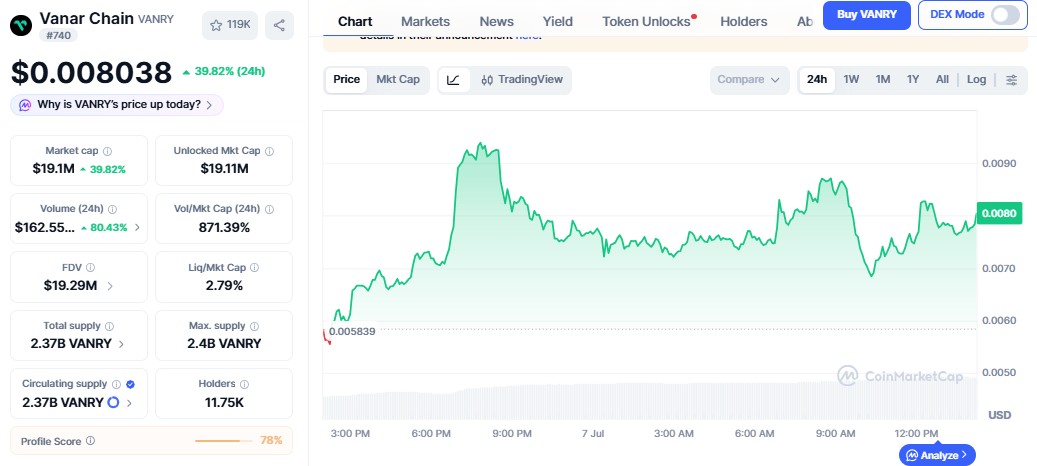Click the 78% profile score value
Screen dimensions: 1037x466
tap(271, 440)
